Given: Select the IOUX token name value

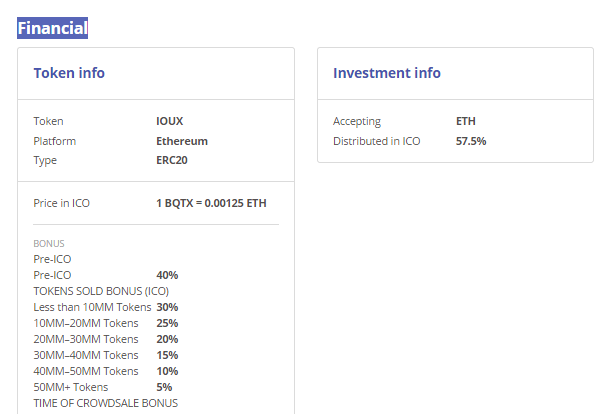Looking at the screenshot, I should (170, 122).
